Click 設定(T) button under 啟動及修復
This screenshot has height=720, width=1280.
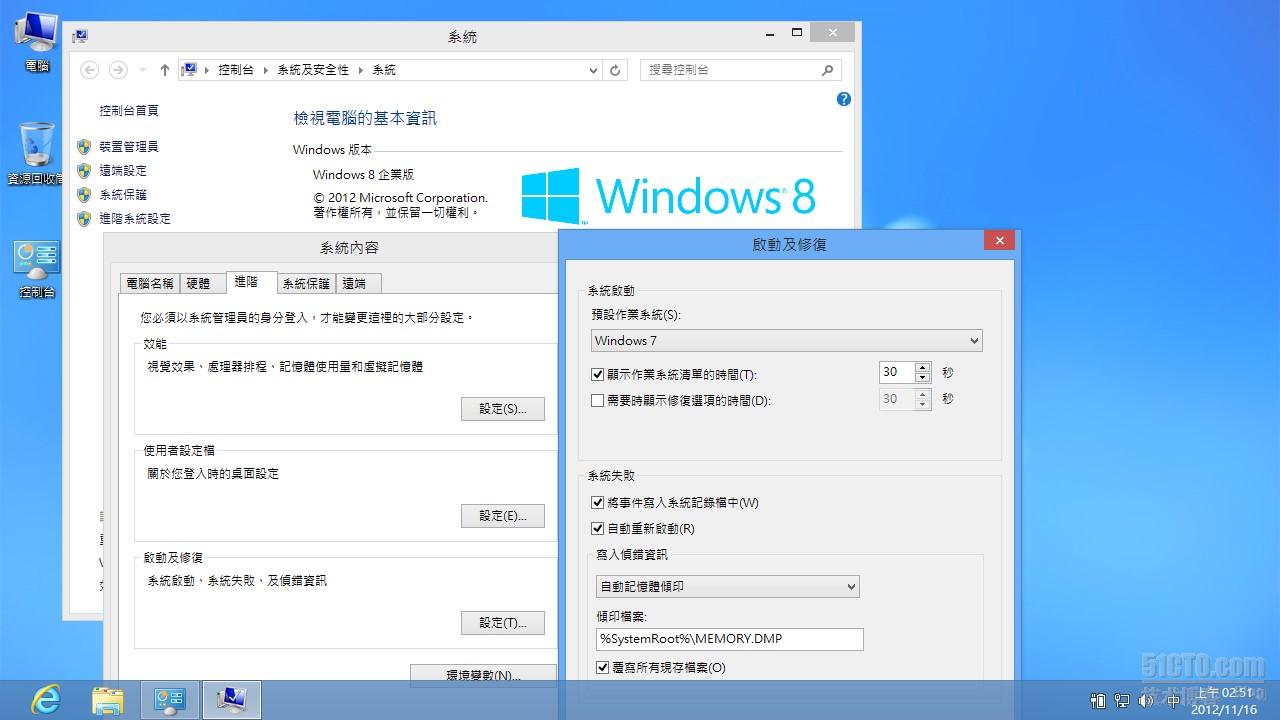503,623
